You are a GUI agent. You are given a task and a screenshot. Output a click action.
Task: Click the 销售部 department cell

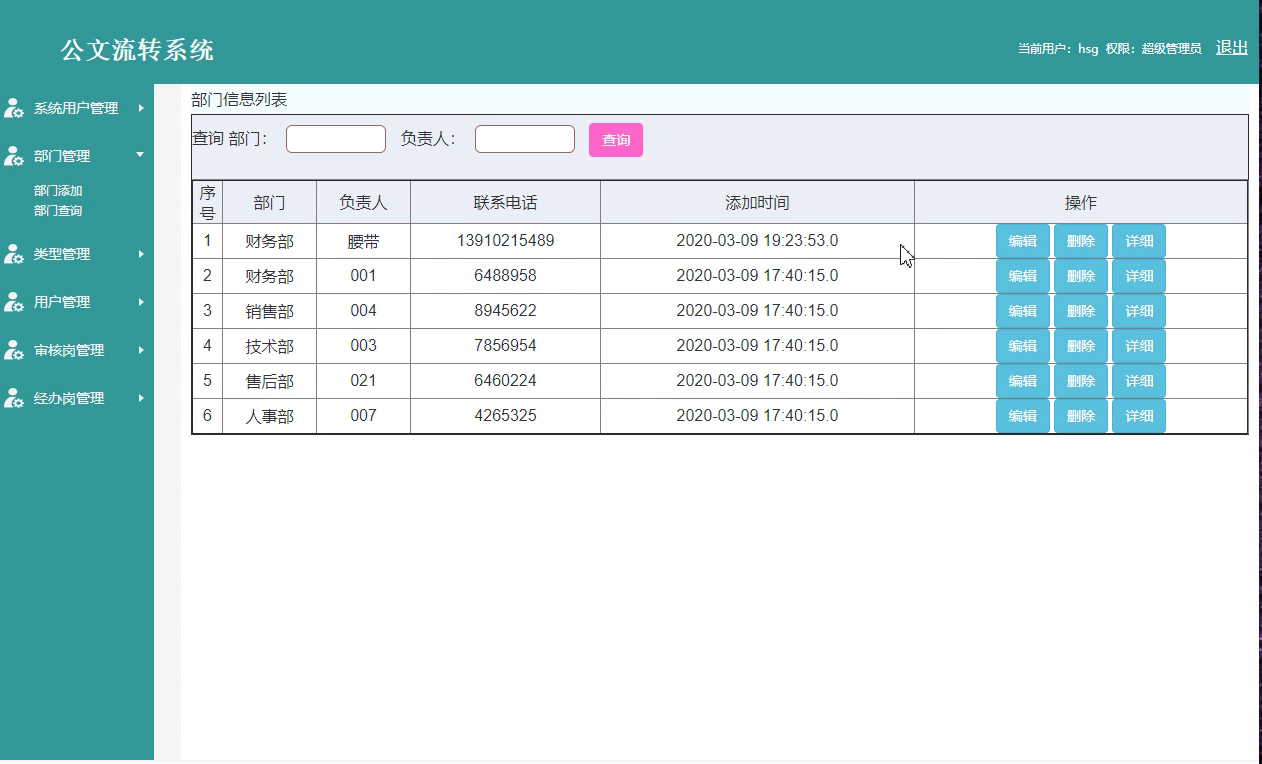(269, 311)
